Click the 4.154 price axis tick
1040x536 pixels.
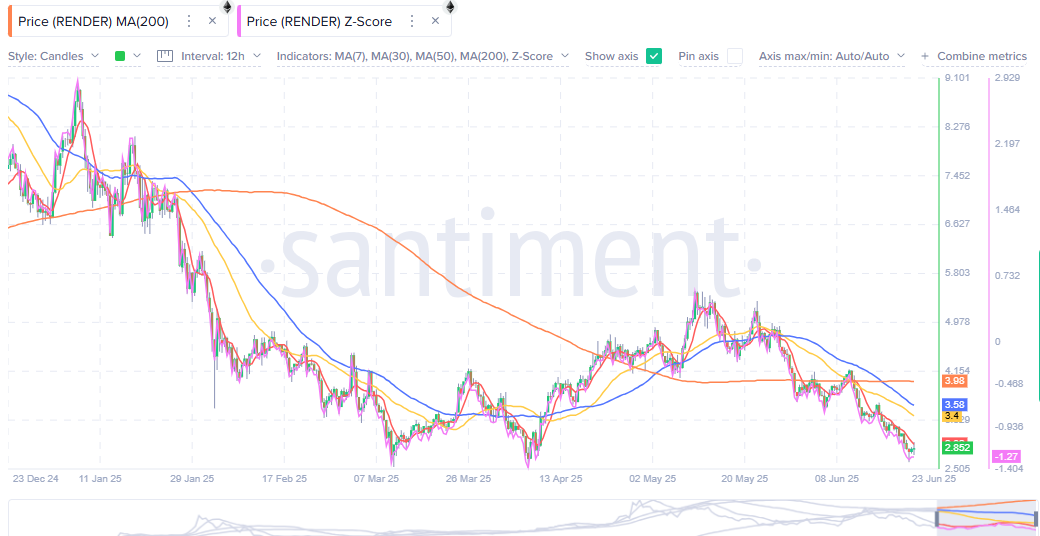coord(956,370)
